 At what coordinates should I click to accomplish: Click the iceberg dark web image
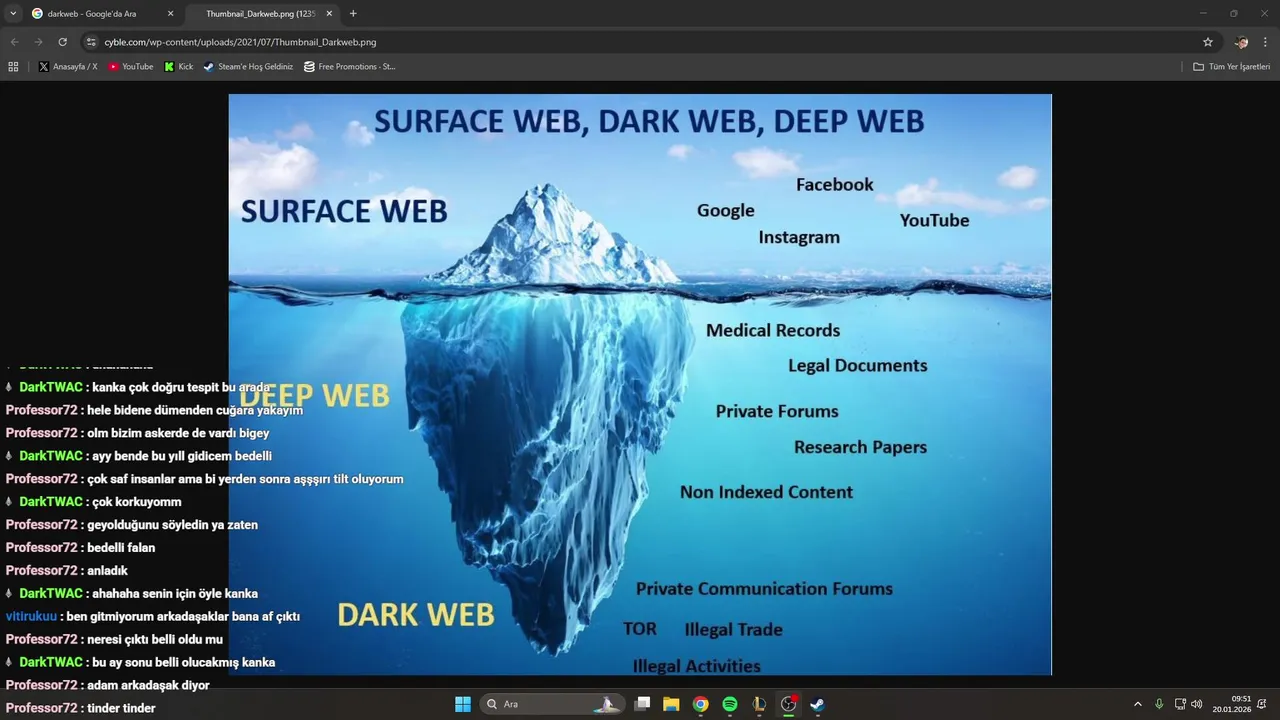[640, 385]
